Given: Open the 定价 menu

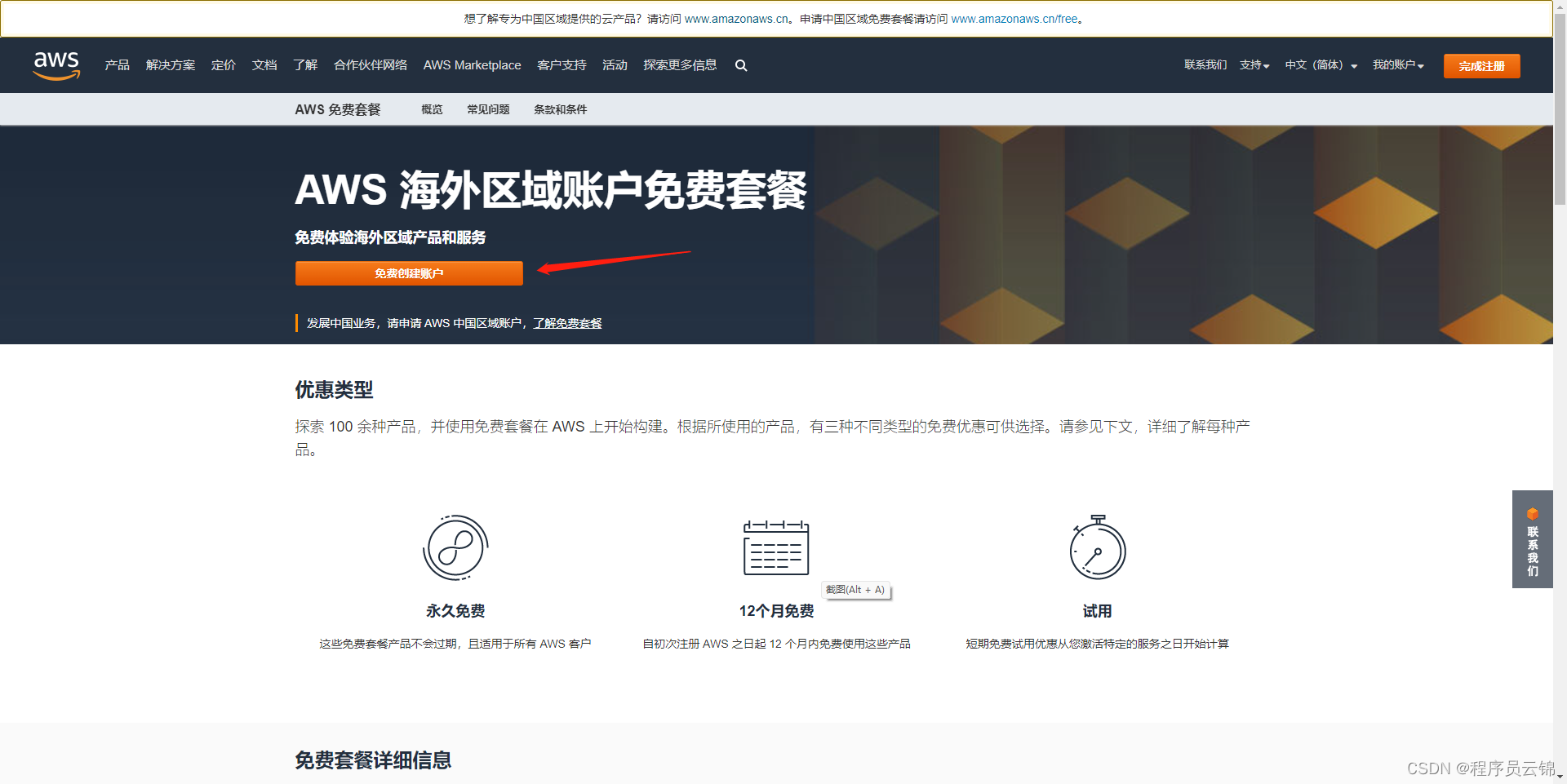Looking at the screenshot, I should click(x=224, y=65).
